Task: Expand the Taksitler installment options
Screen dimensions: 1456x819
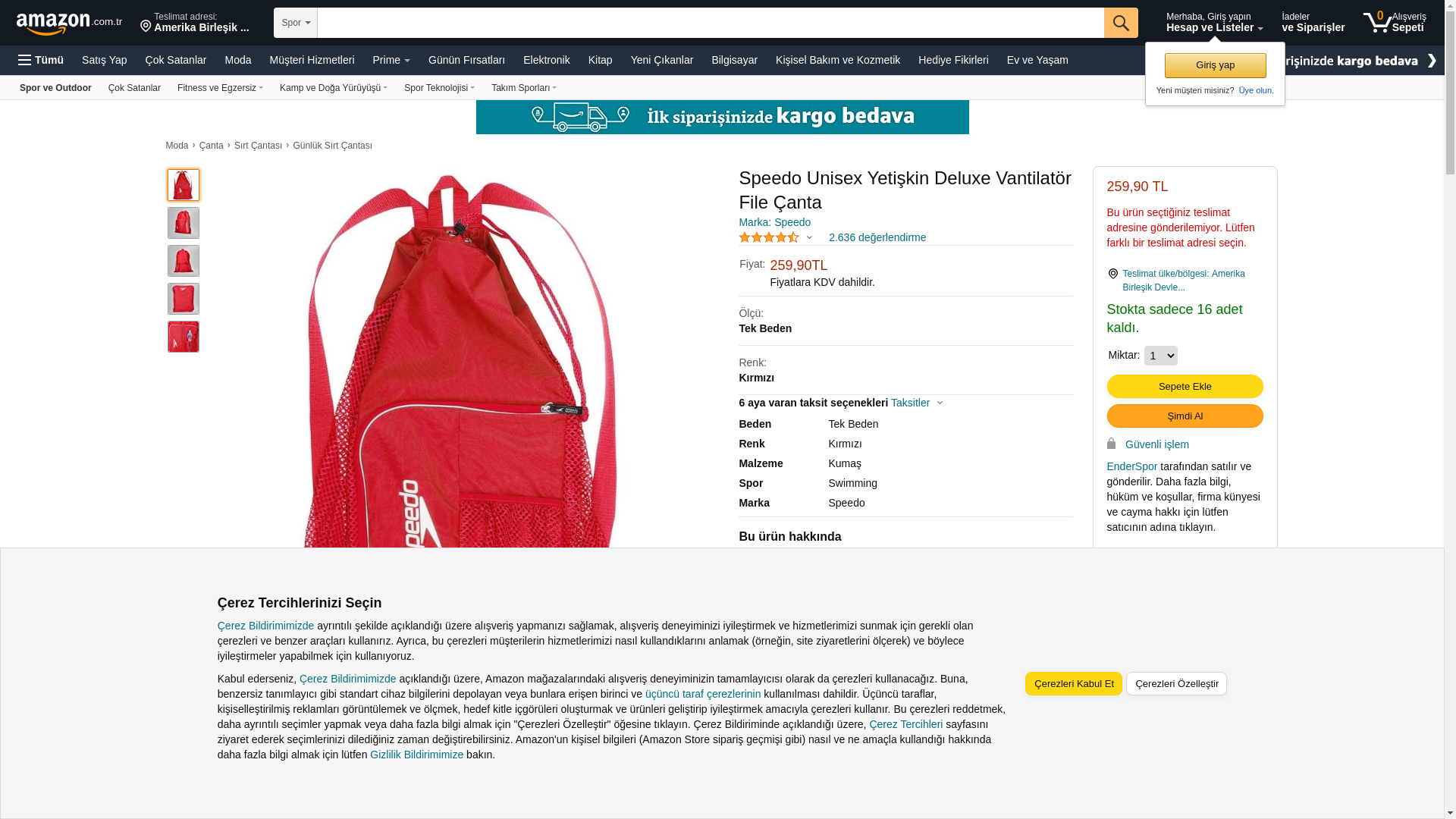Action: pos(917,403)
